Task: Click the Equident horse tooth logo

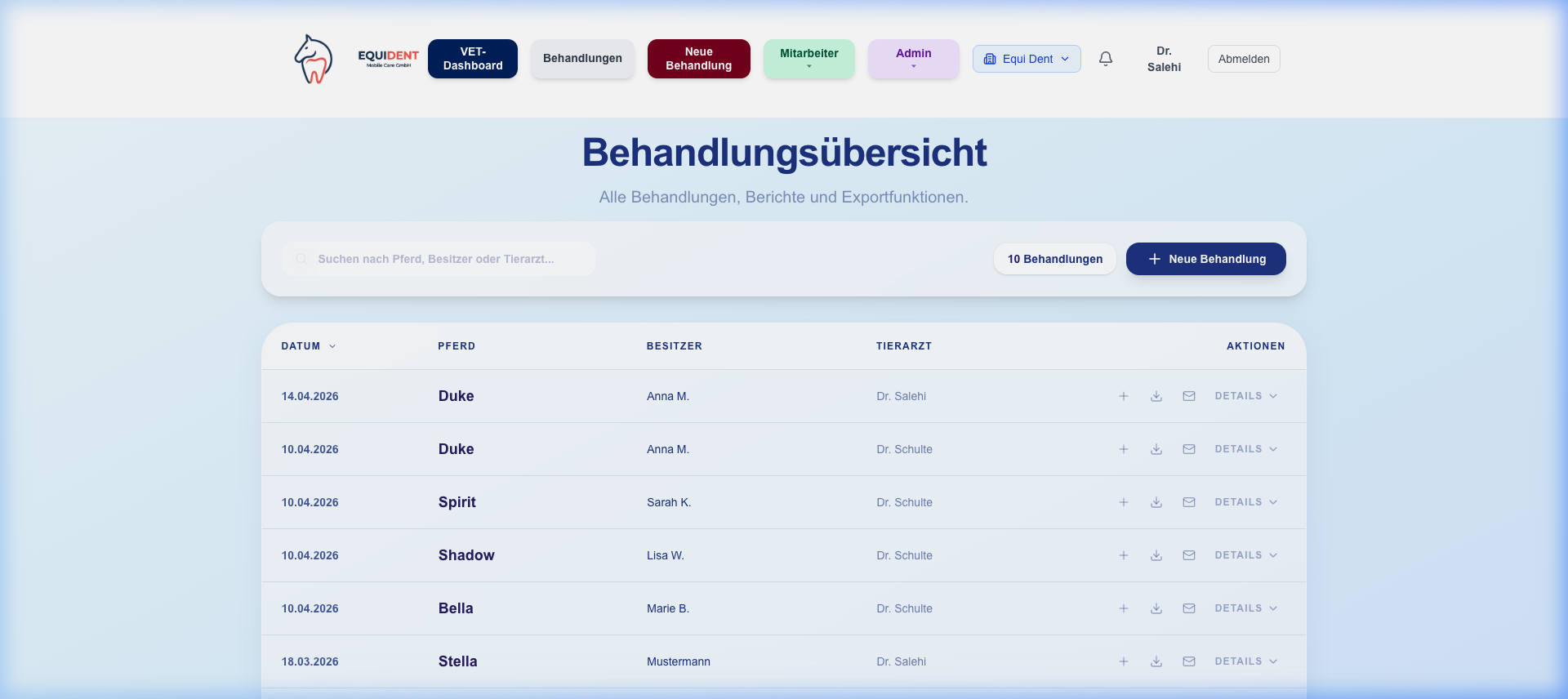Action: pos(314,59)
